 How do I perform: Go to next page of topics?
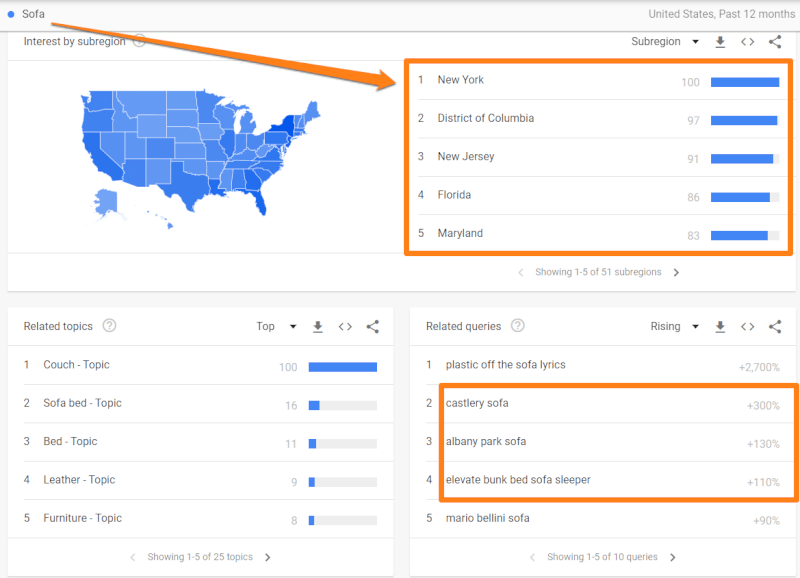pos(267,557)
